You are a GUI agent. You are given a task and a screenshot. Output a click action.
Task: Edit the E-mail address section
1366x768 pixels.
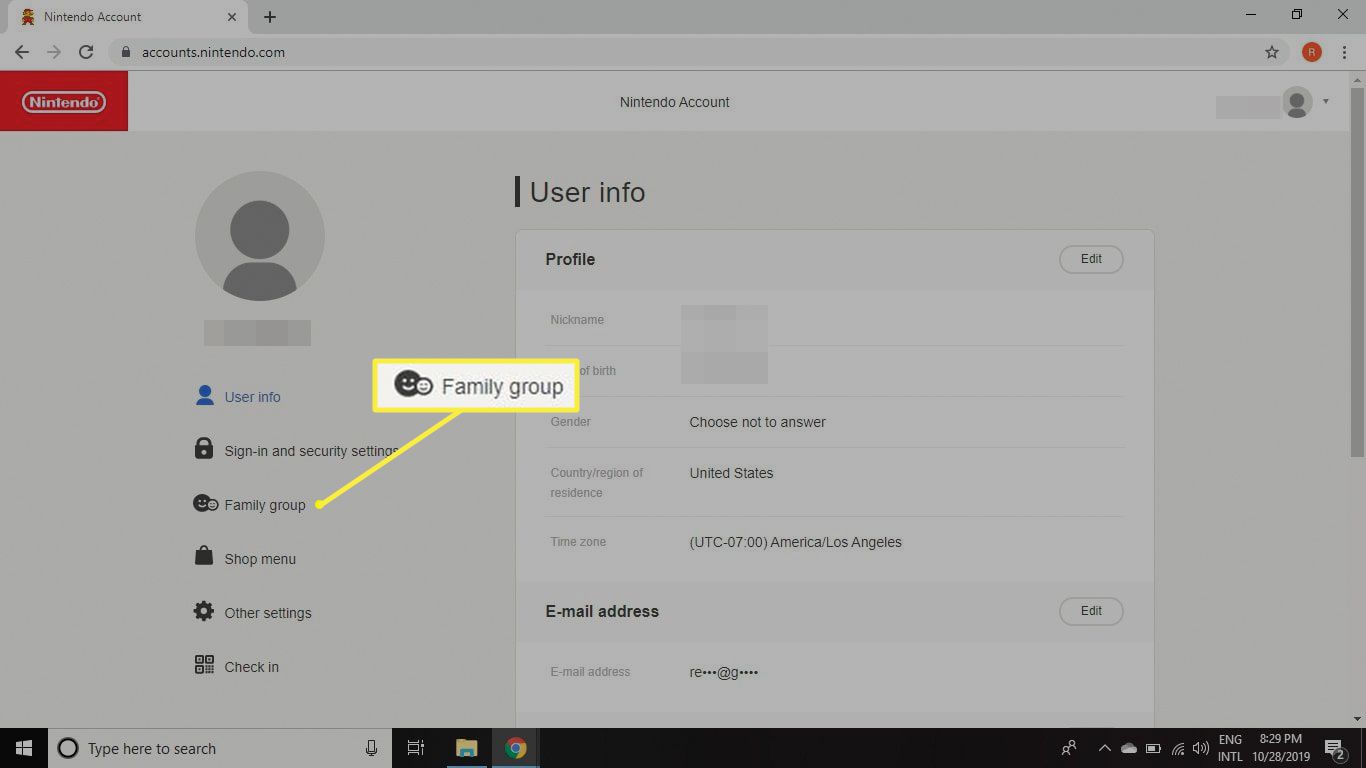point(1091,611)
